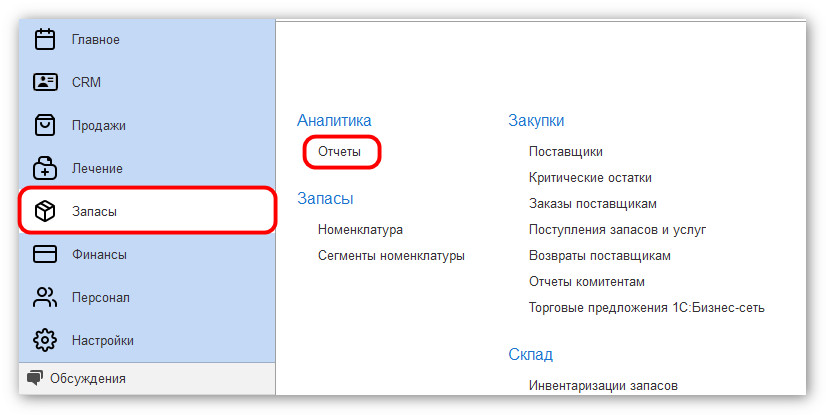Select the Запасы section

[147, 211]
